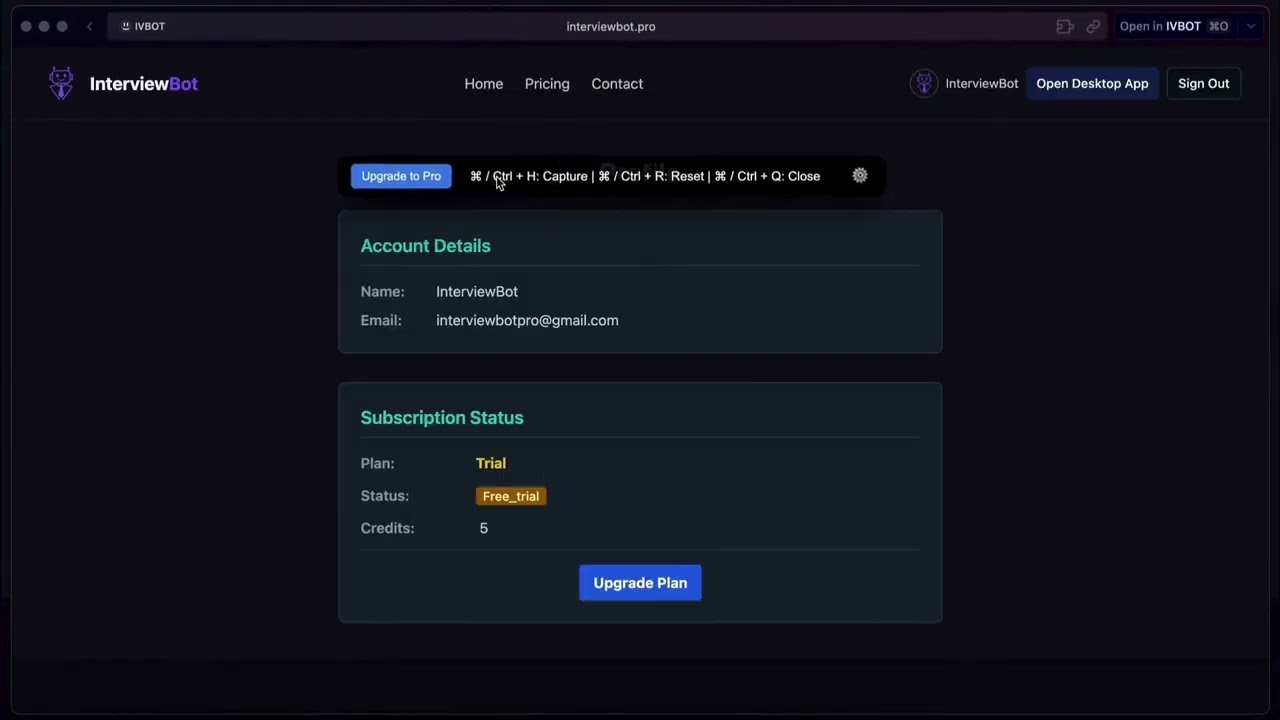The height and width of the screenshot is (720, 1280).
Task: Click the InterviewBot robot logo icon
Action: point(61,83)
